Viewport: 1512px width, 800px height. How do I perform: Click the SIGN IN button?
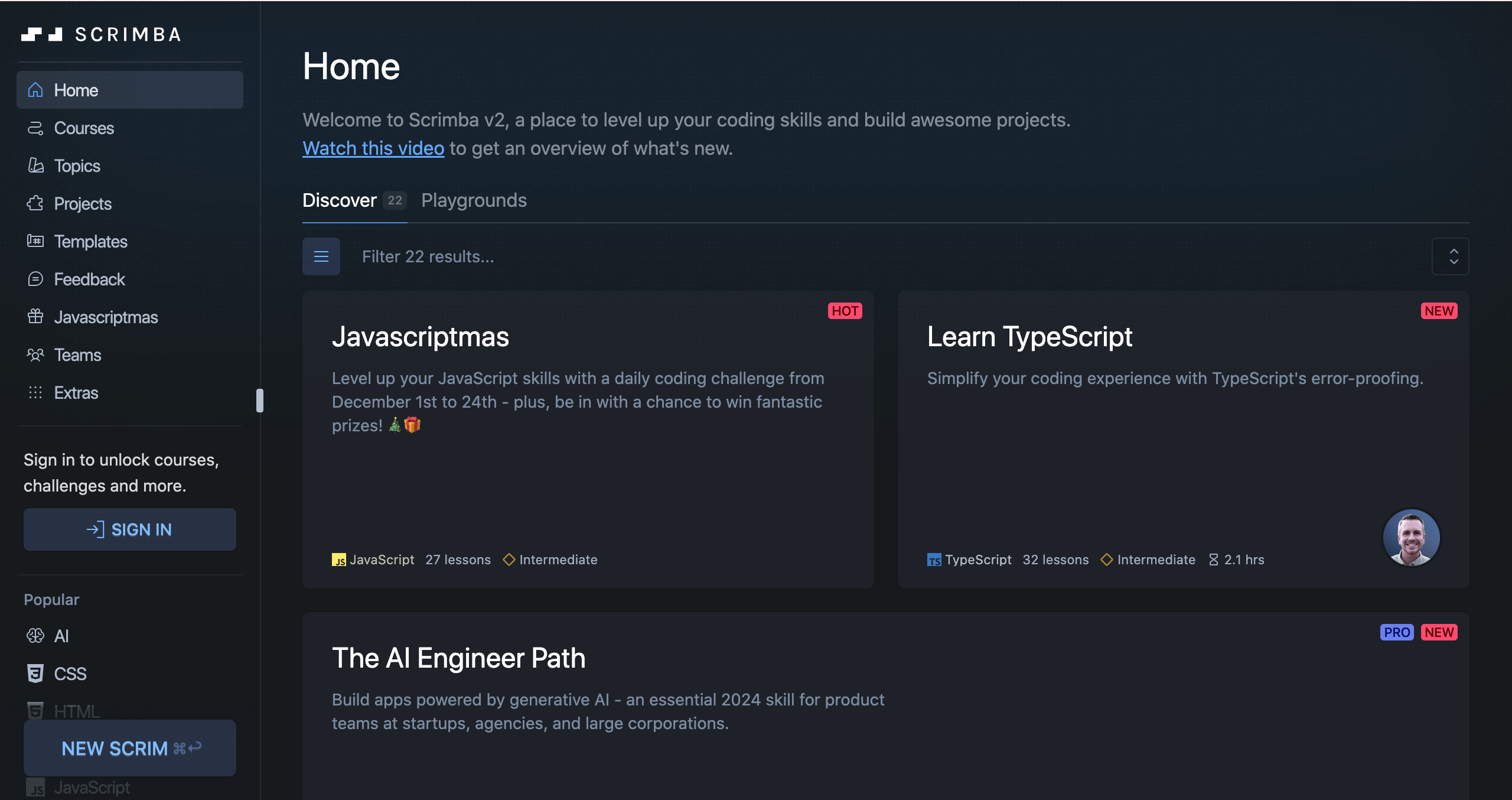point(129,529)
